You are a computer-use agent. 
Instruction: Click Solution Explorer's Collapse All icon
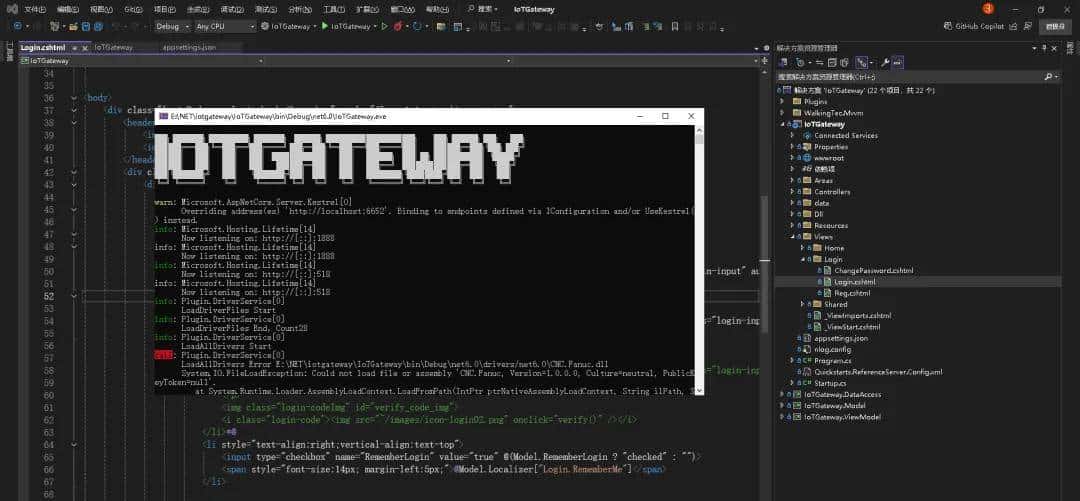832,62
